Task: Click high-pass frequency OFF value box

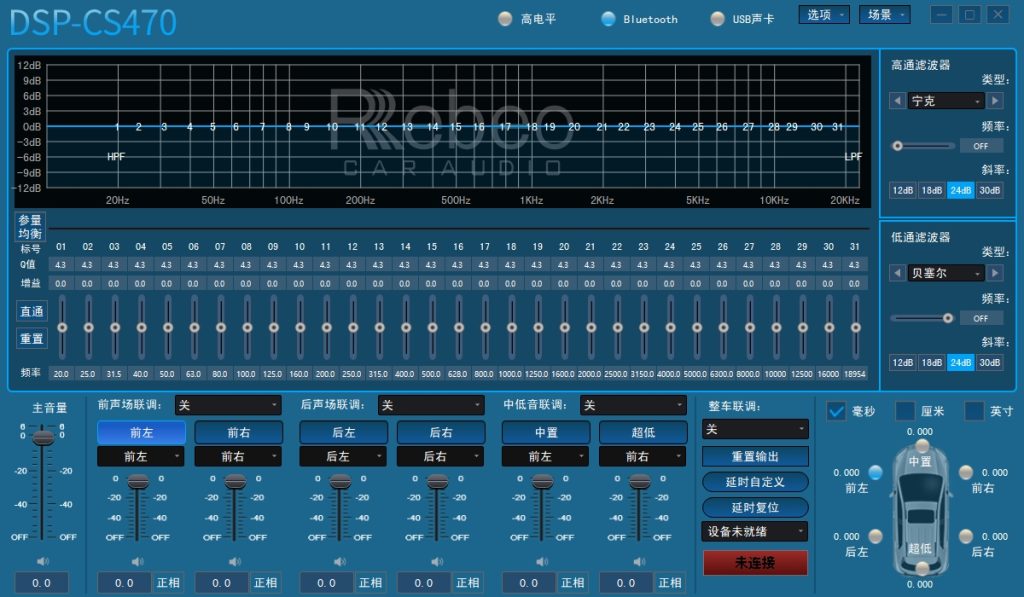Action: click(x=981, y=146)
